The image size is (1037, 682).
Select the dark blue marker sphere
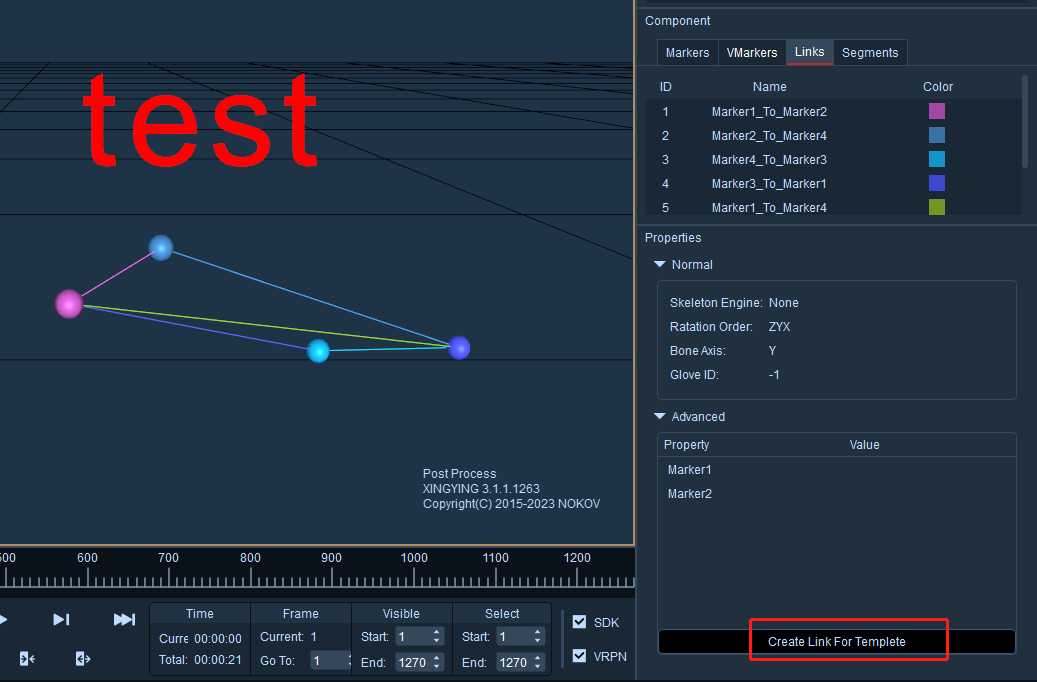pos(459,347)
